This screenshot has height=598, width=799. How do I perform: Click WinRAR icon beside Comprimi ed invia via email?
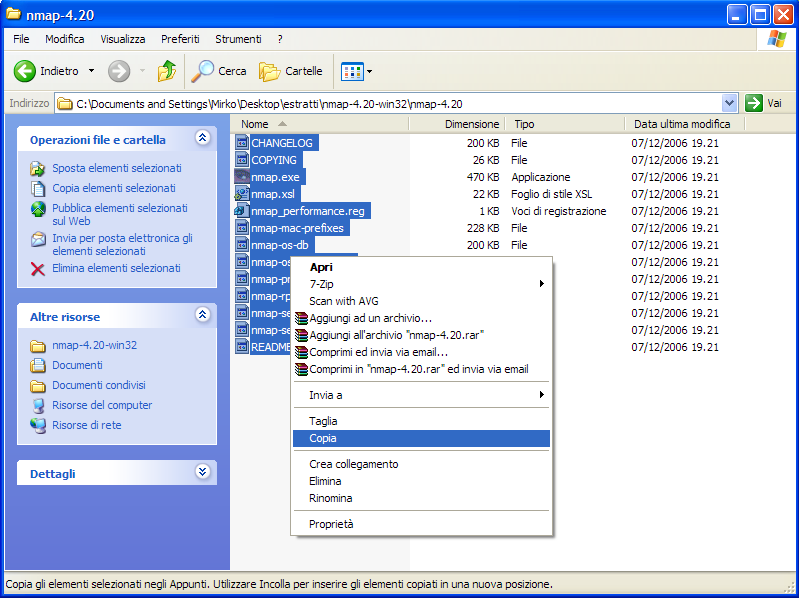(302, 352)
